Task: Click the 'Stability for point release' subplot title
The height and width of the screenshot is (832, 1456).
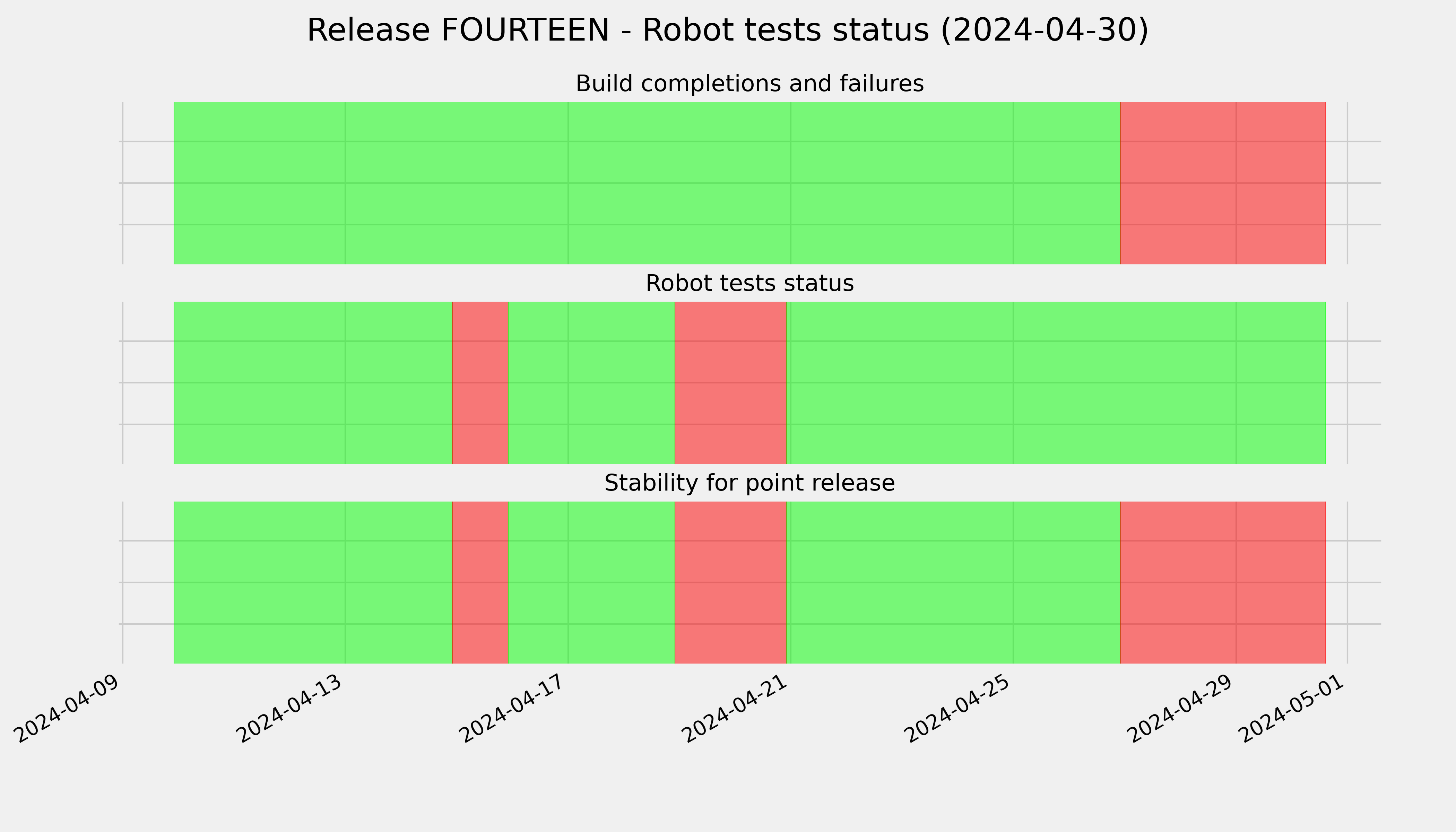Action: coord(749,484)
